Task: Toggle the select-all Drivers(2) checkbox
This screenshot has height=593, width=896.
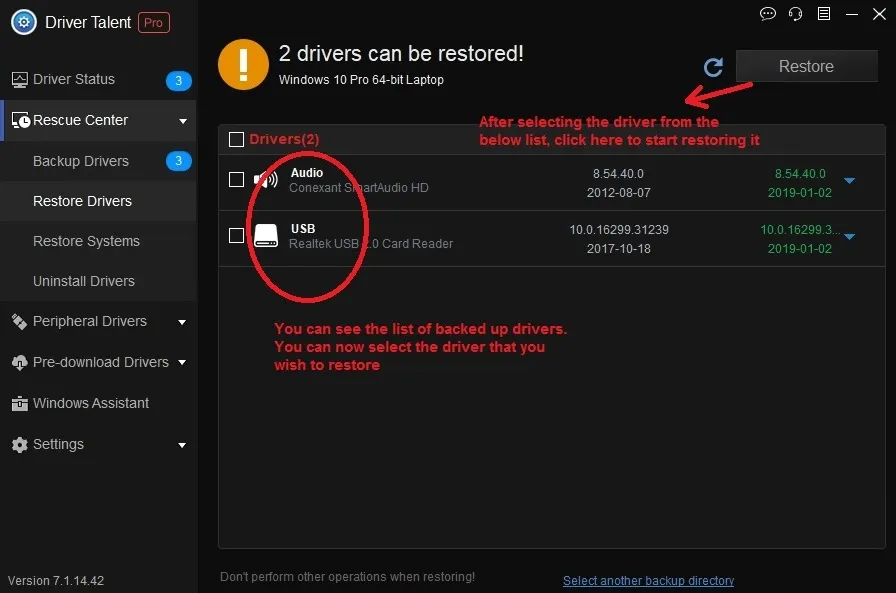Action: tap(236, 139)
